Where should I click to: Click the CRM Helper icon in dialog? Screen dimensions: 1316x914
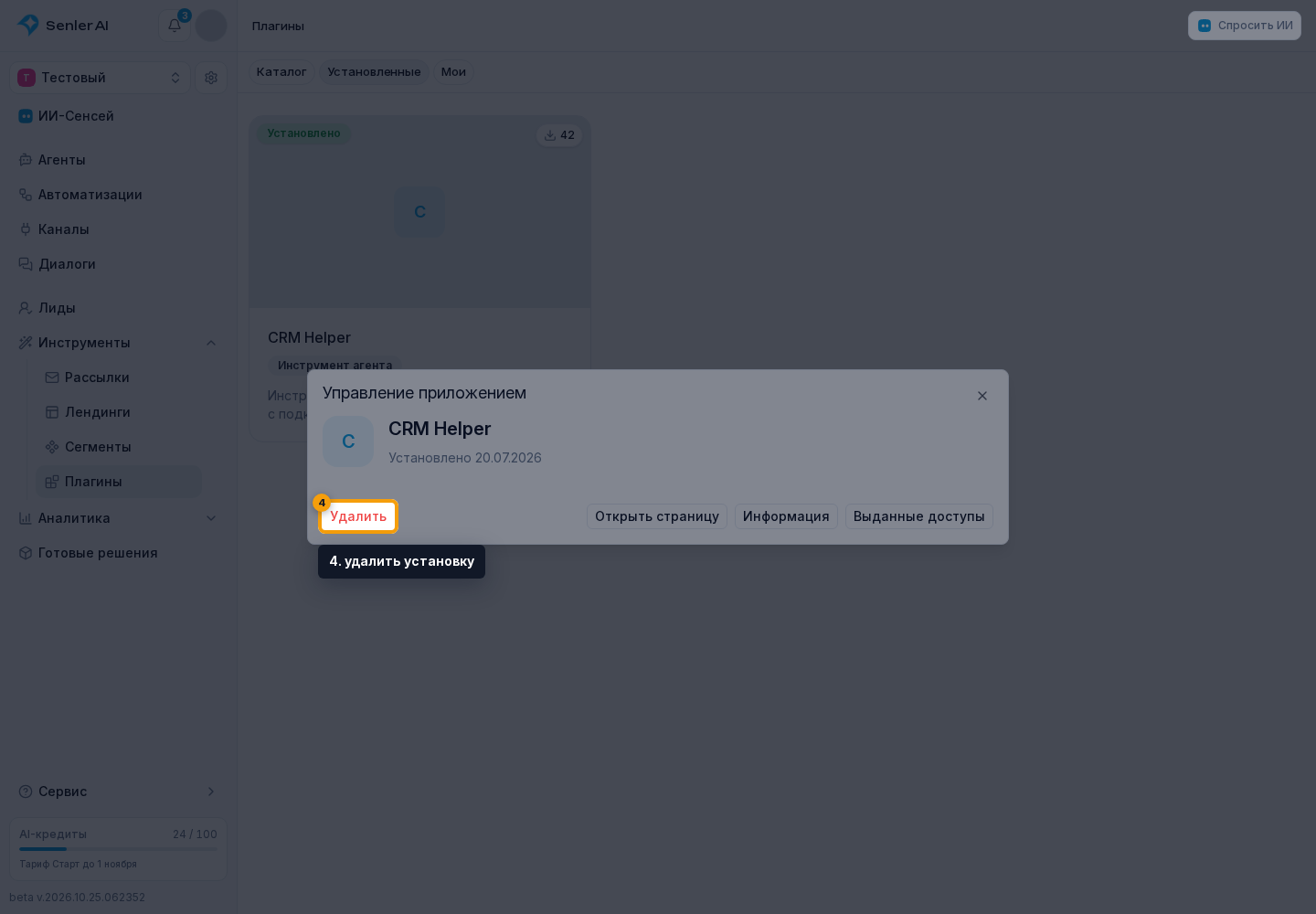point(348,441)
